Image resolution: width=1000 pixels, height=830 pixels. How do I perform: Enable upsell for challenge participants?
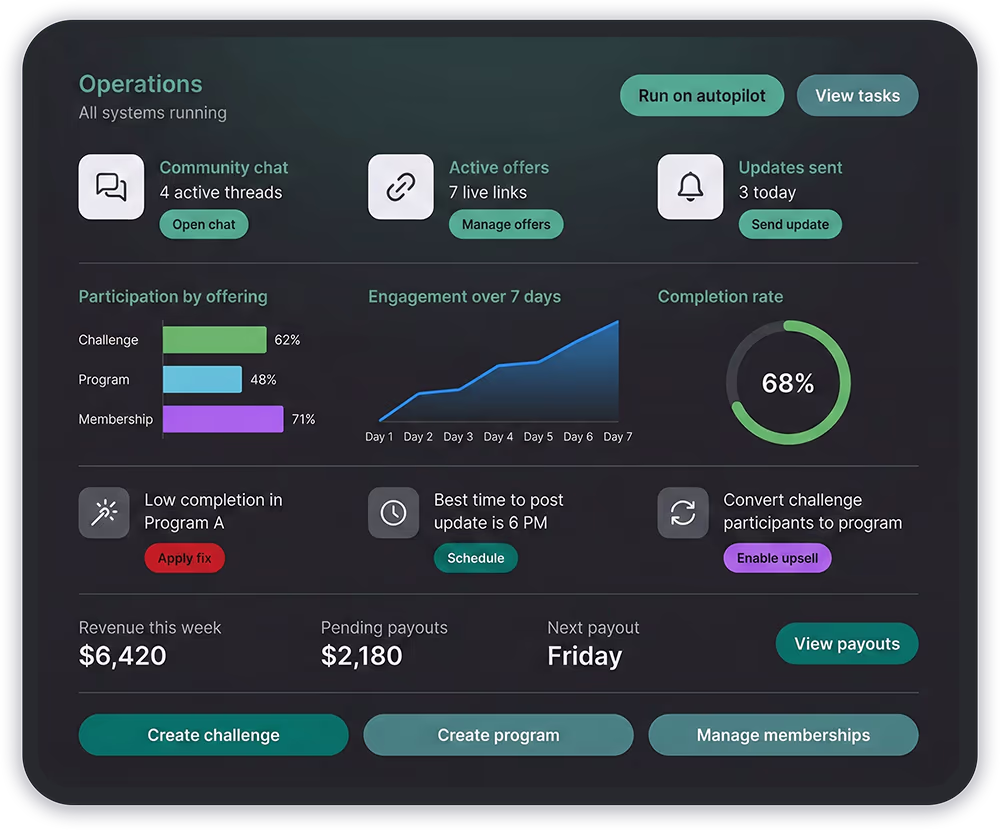click(777, 558)
